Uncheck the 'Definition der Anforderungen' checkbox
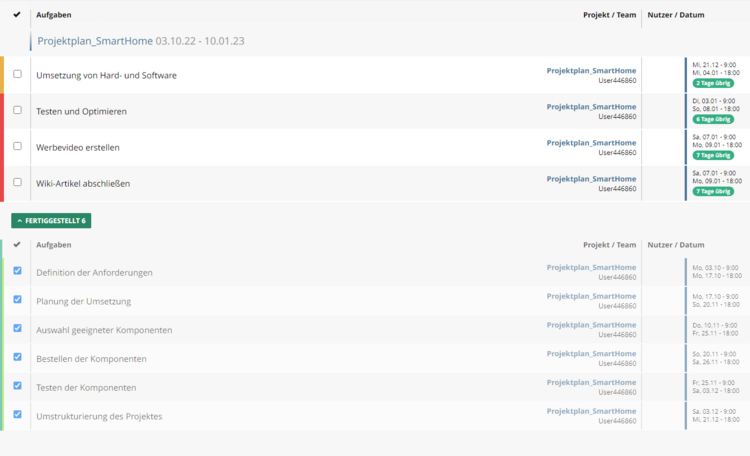Image resolution: width=750 pixels, height=456 pixels. tap(17, 271)
